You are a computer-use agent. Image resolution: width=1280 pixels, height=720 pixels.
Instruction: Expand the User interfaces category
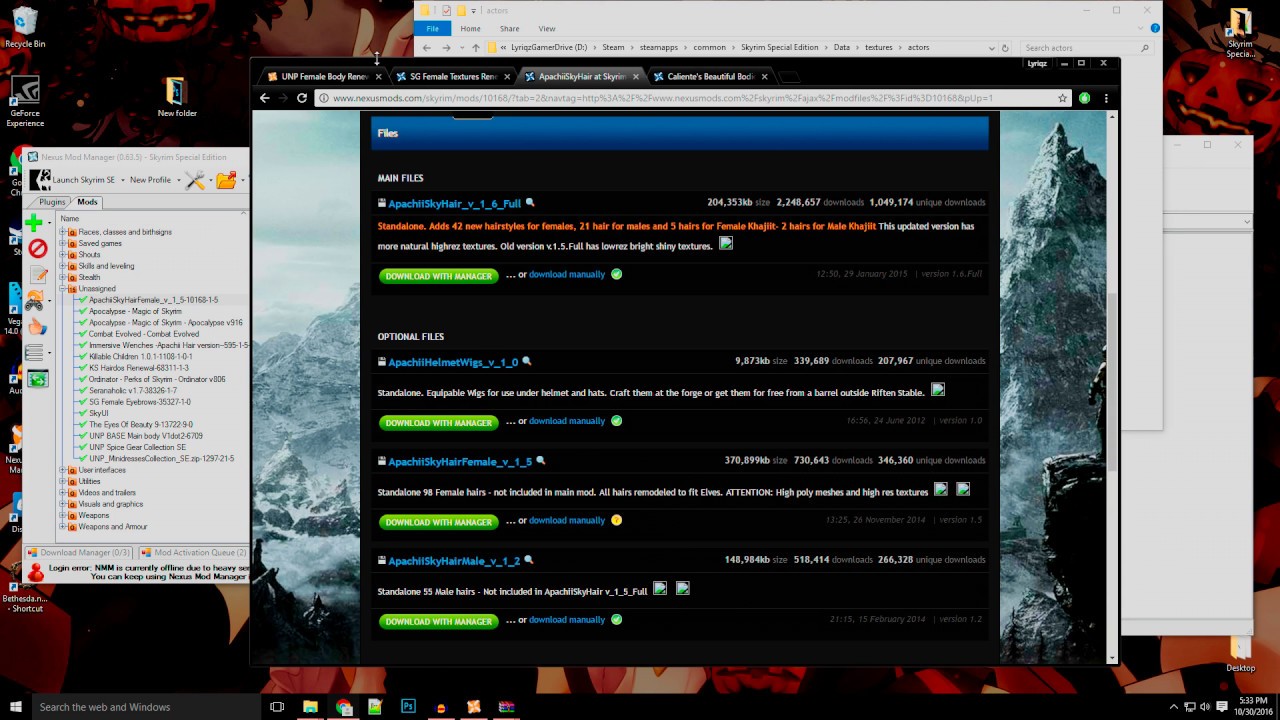pos(63,470)
